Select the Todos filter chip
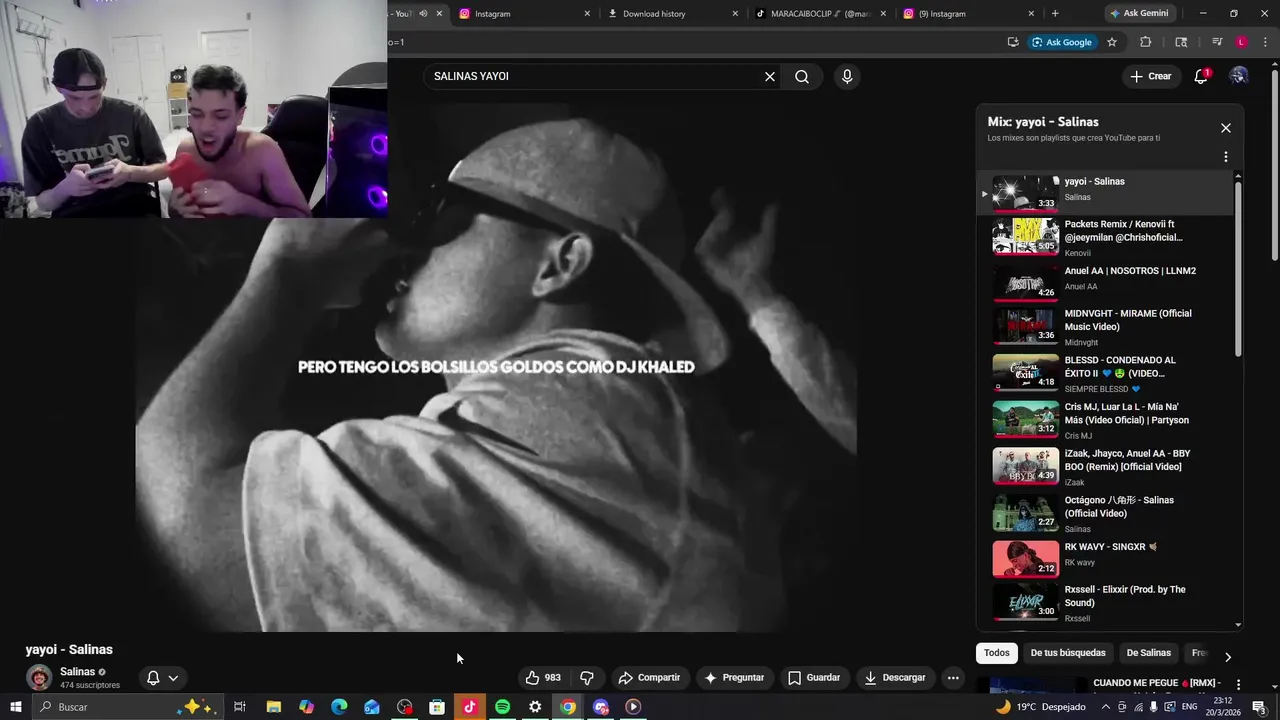Image resolution: width=1280 pixels, height=720 pixels. click(997, 653)
